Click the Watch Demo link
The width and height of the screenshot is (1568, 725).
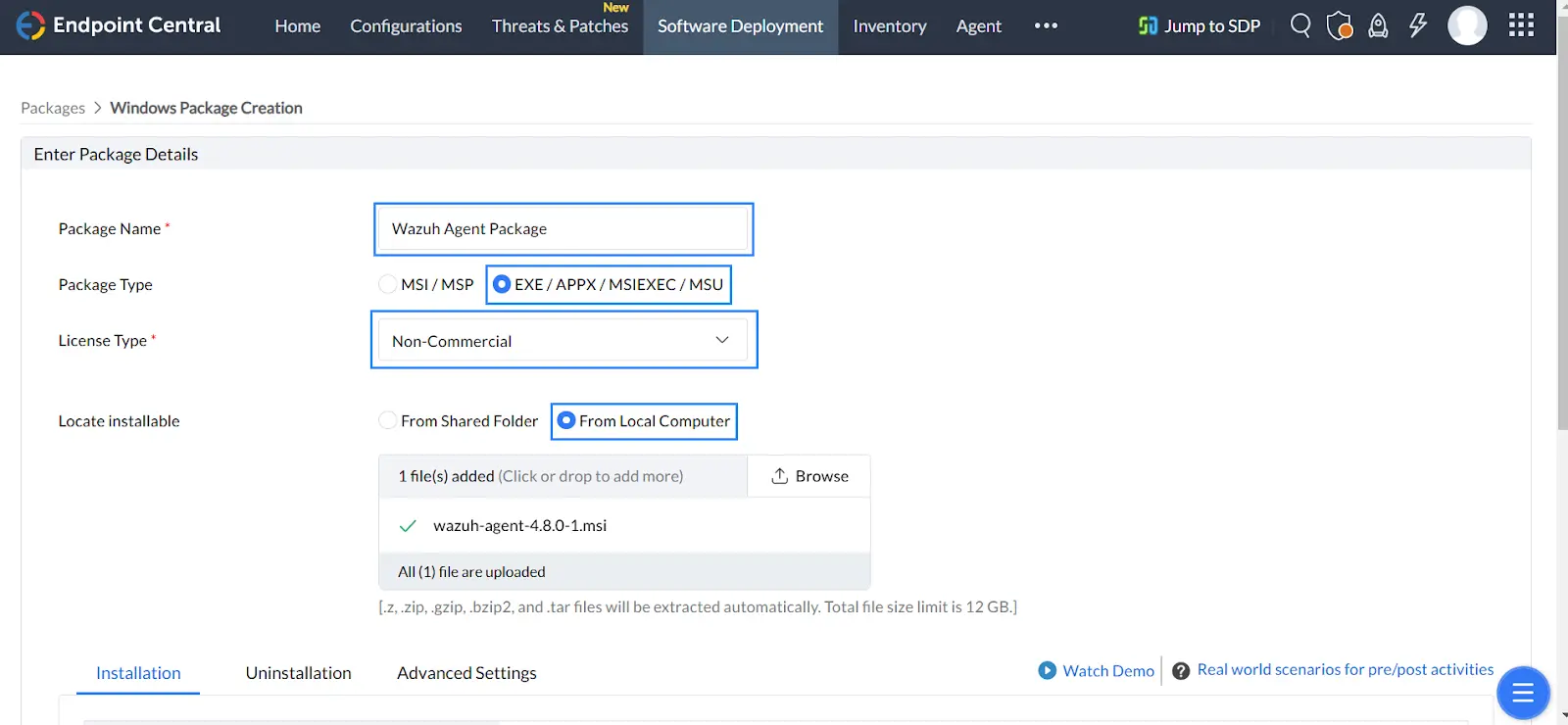1108,671
